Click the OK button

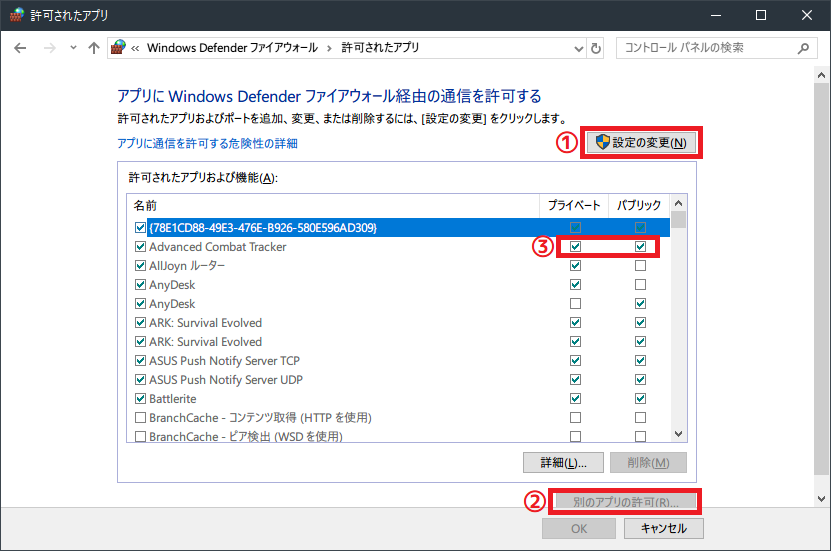pos(579,529)
